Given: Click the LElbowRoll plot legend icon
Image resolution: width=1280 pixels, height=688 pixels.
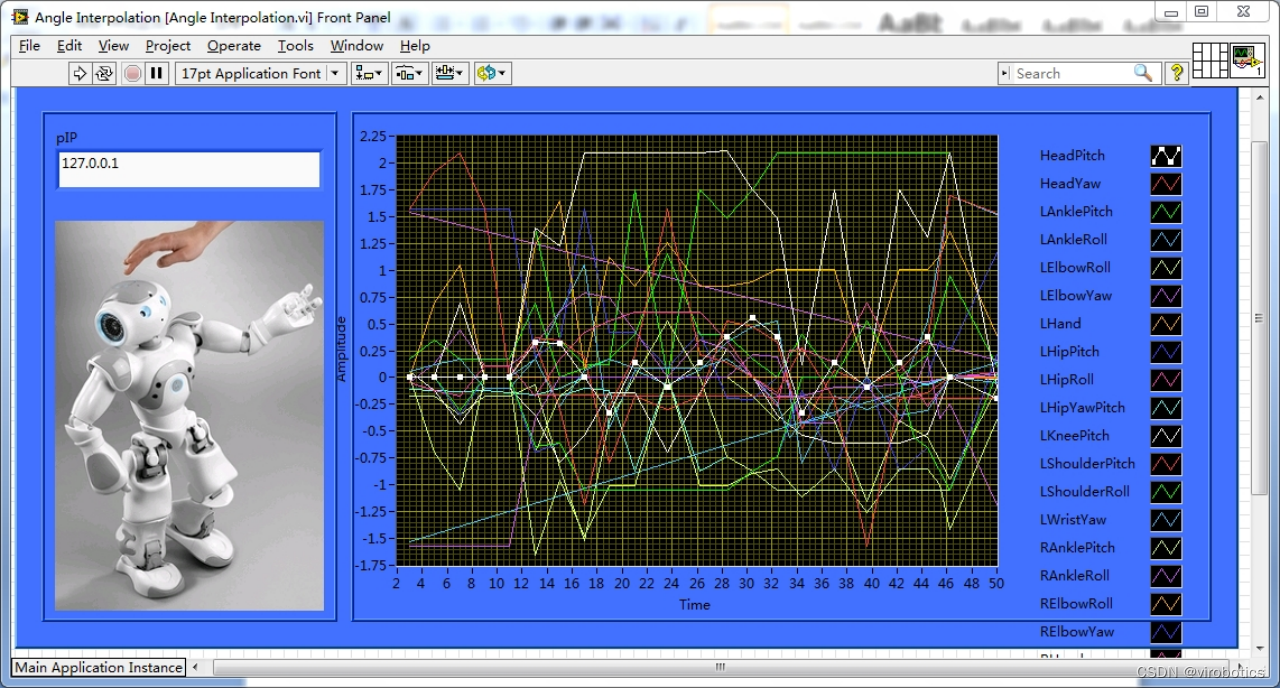Looking at the screenshot, I should 1165,268.
